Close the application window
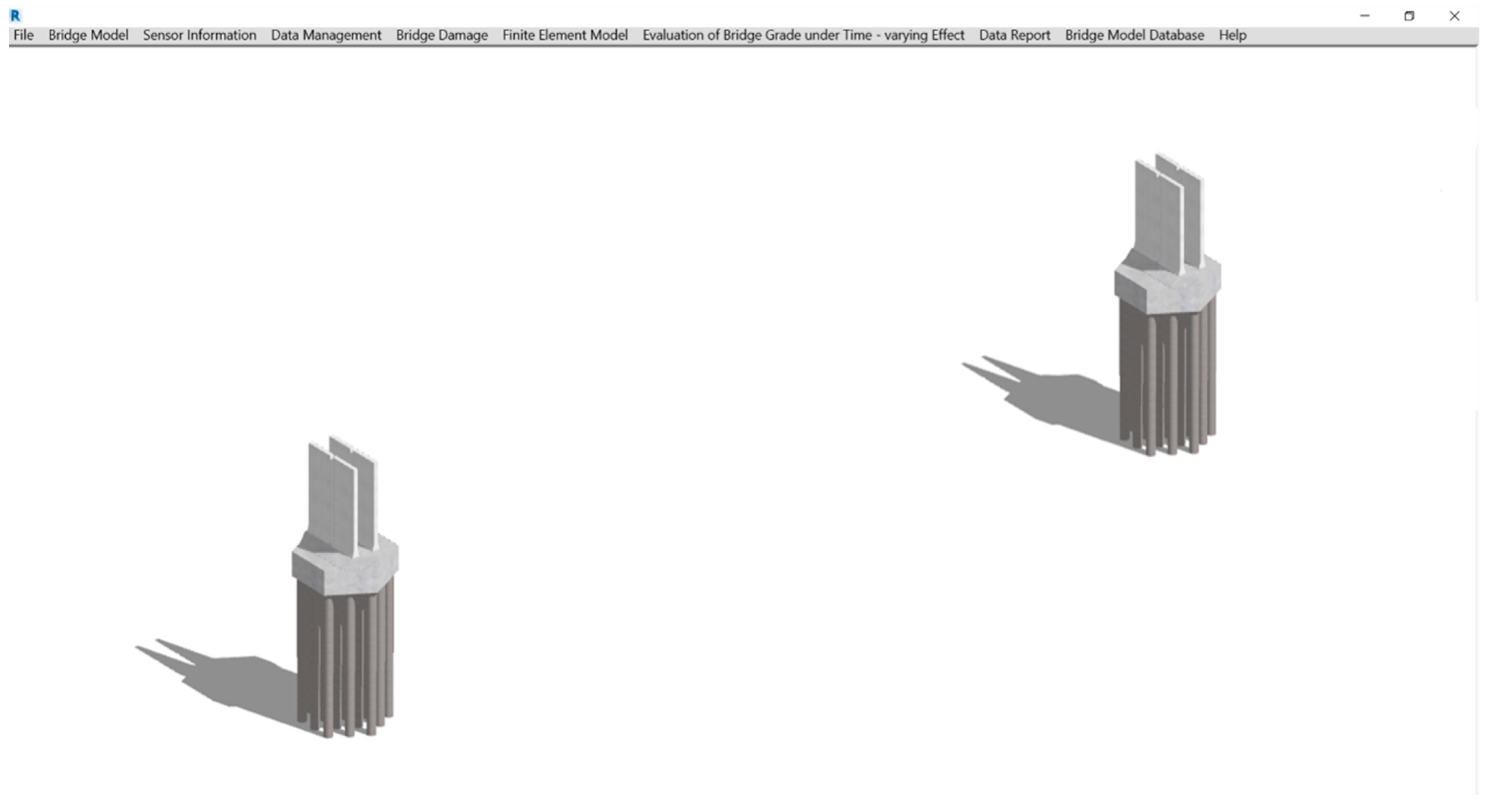 (x=1454, y=16)
